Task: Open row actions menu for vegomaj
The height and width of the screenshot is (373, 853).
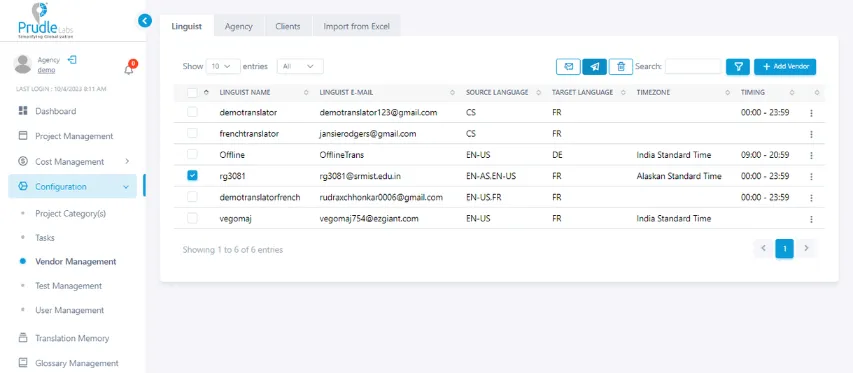Action: coord(811,219)
